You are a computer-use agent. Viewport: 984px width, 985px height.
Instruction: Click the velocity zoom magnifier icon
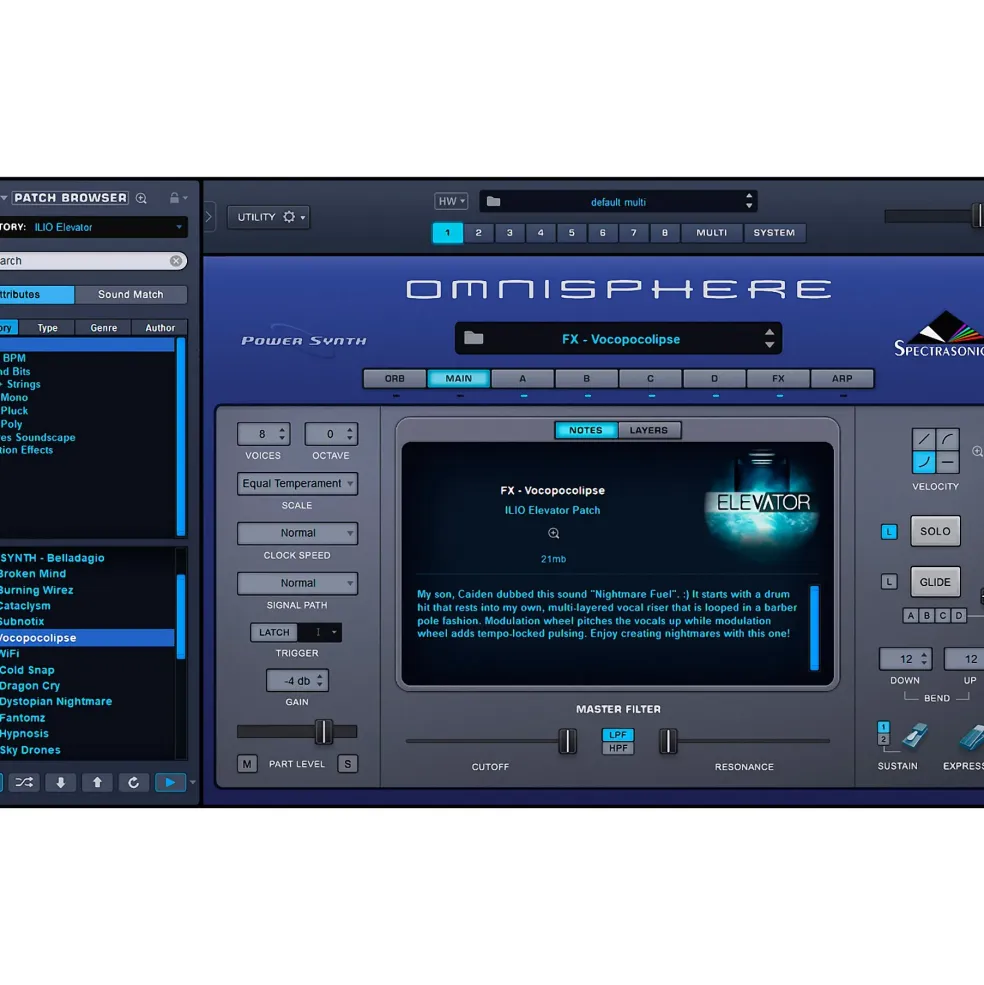coord(978,451)
